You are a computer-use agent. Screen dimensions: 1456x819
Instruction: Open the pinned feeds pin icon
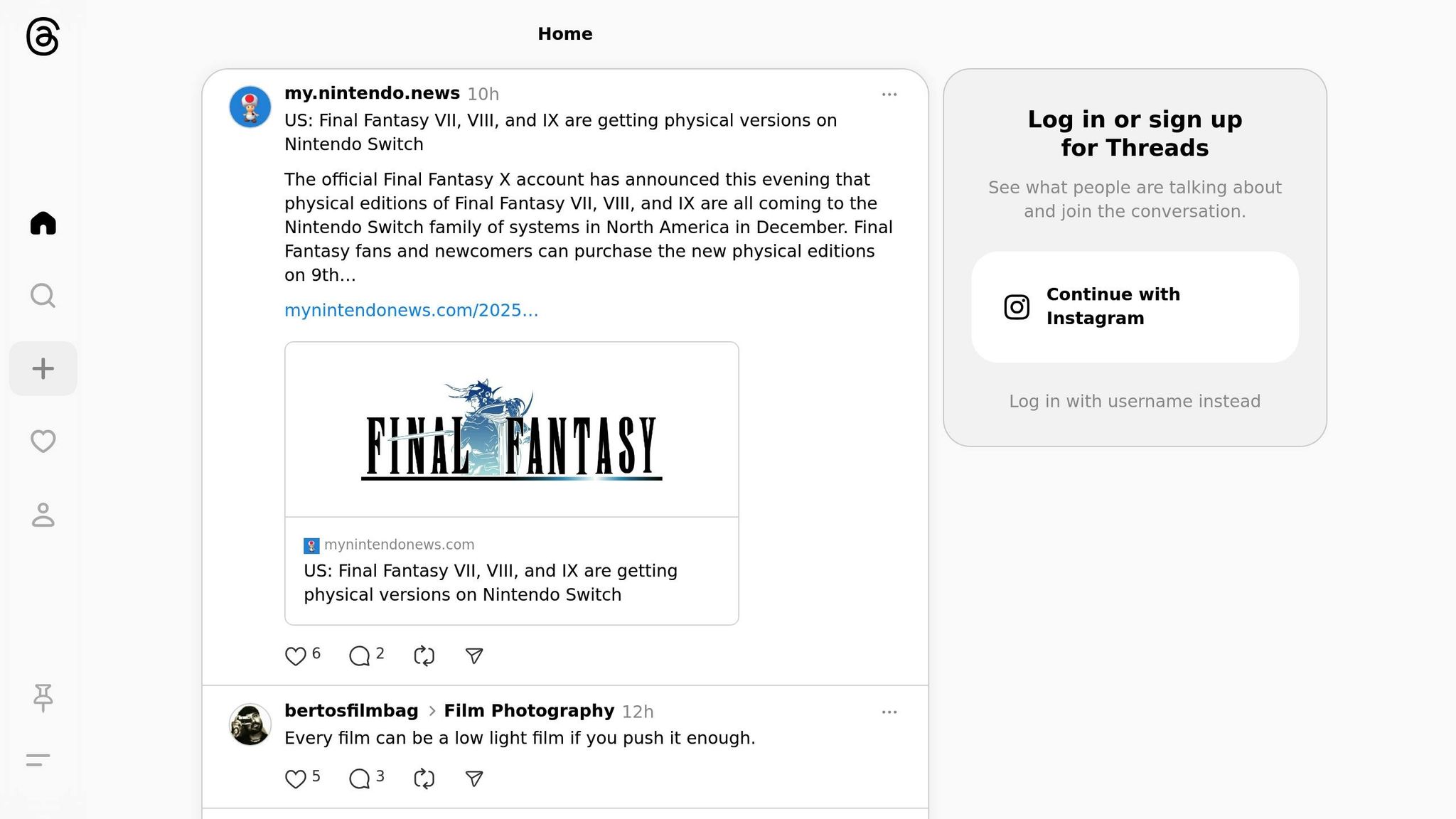43,697
